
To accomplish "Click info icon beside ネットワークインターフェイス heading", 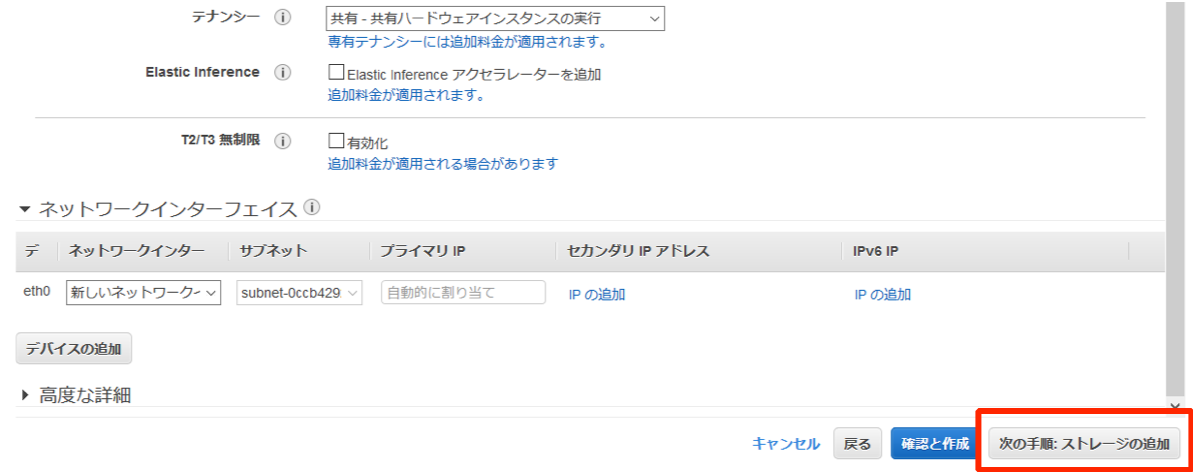I will point(312,207).
